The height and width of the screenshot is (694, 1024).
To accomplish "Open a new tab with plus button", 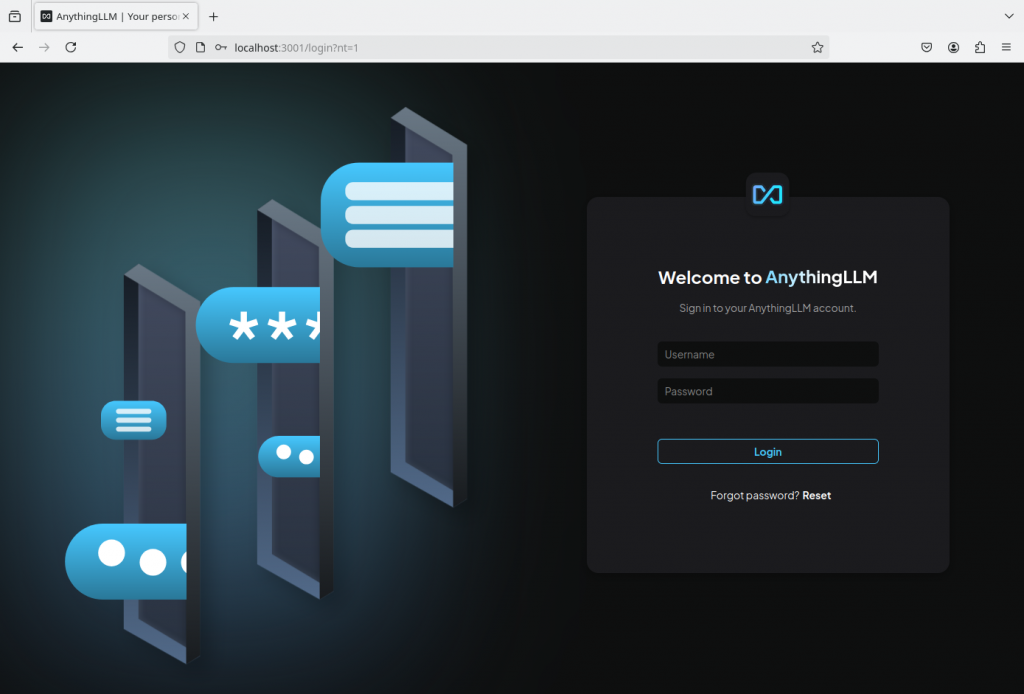I will coord(213,16).
